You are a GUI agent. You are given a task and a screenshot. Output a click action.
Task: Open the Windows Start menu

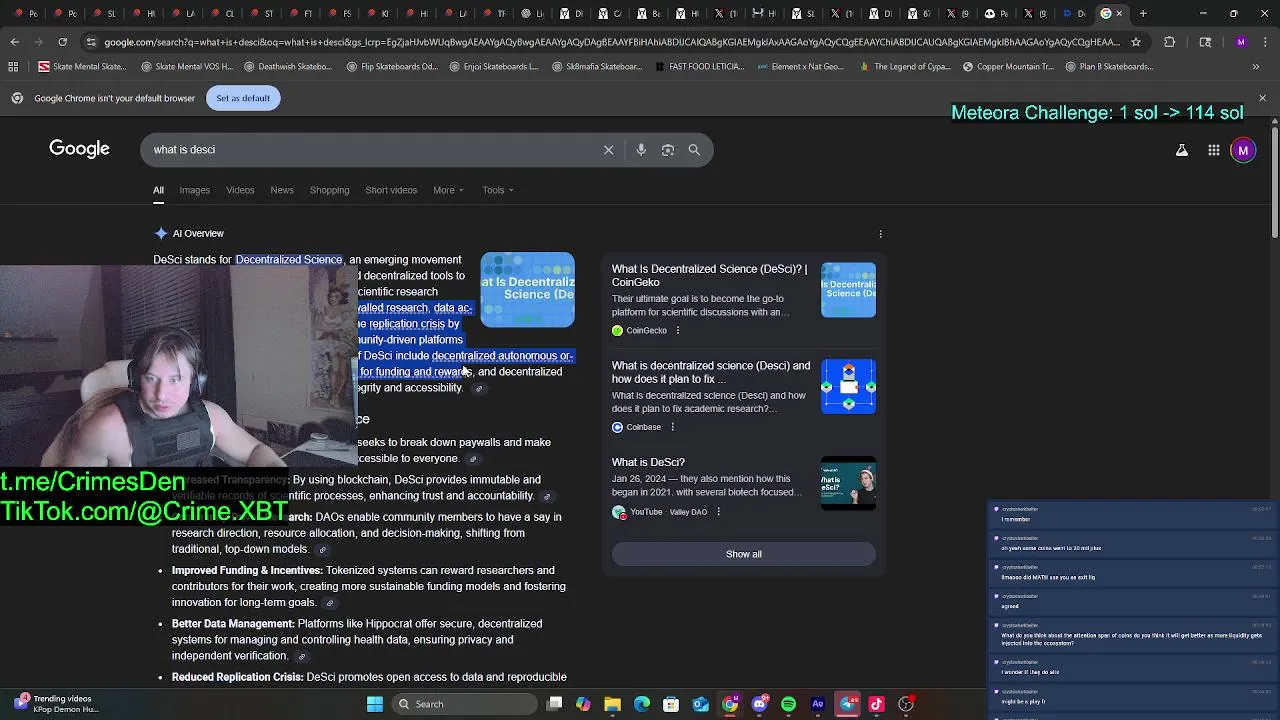(x=375, y=704)
